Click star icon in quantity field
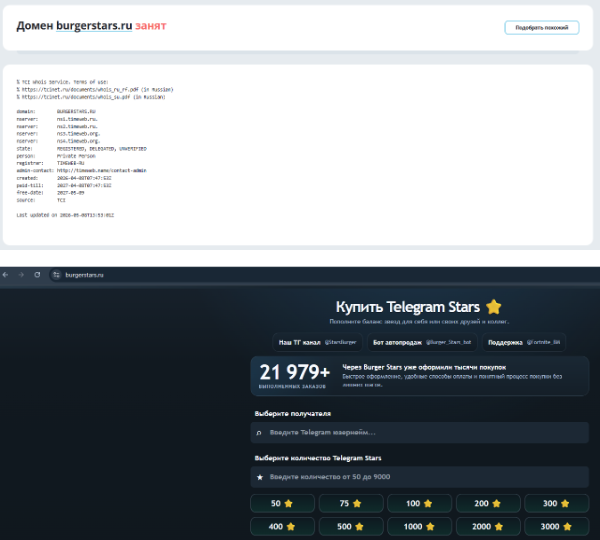The image size is (600, 540). pyautogui.click(x=260, y=477)
